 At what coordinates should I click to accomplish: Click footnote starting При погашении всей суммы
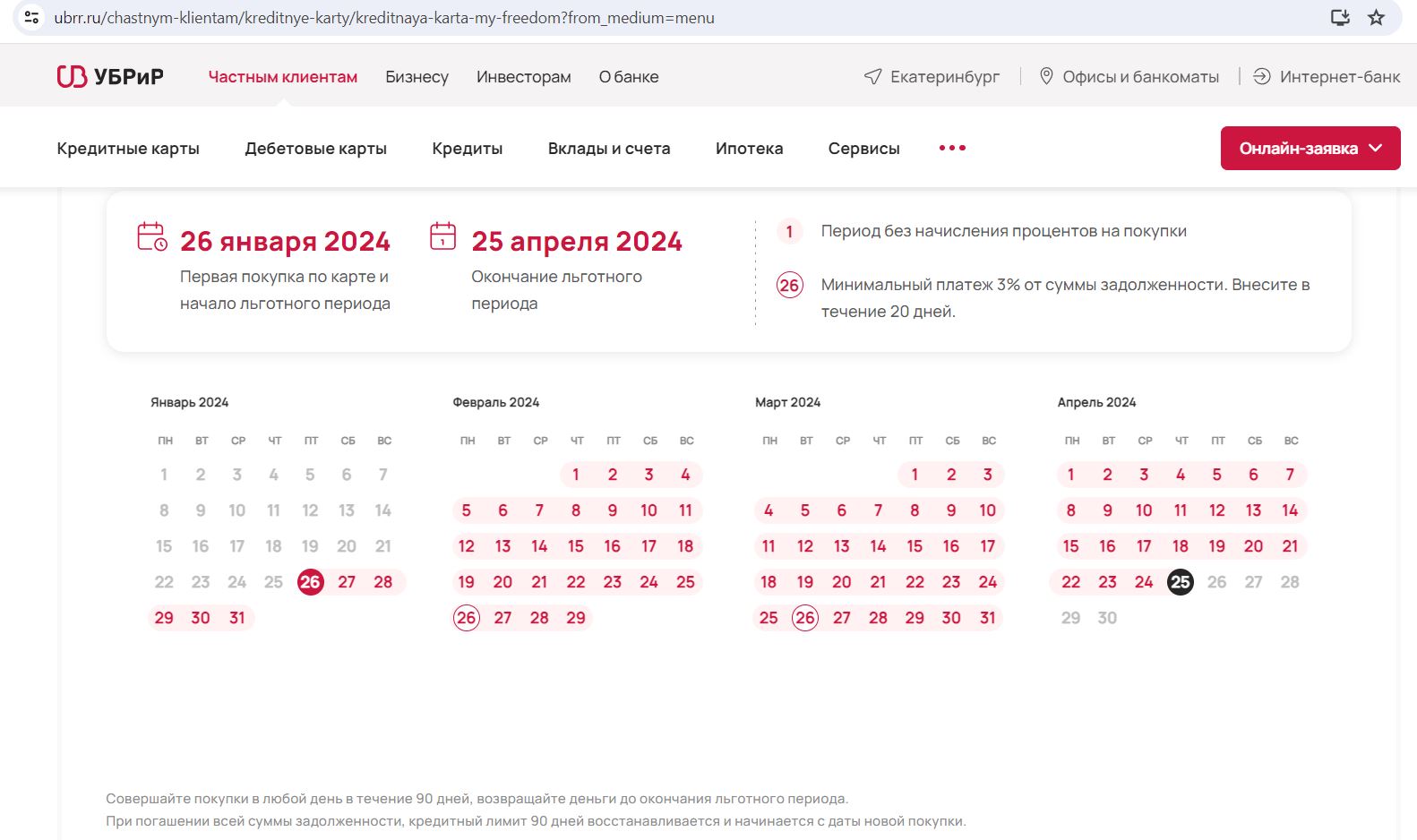[x=537, y=821]
